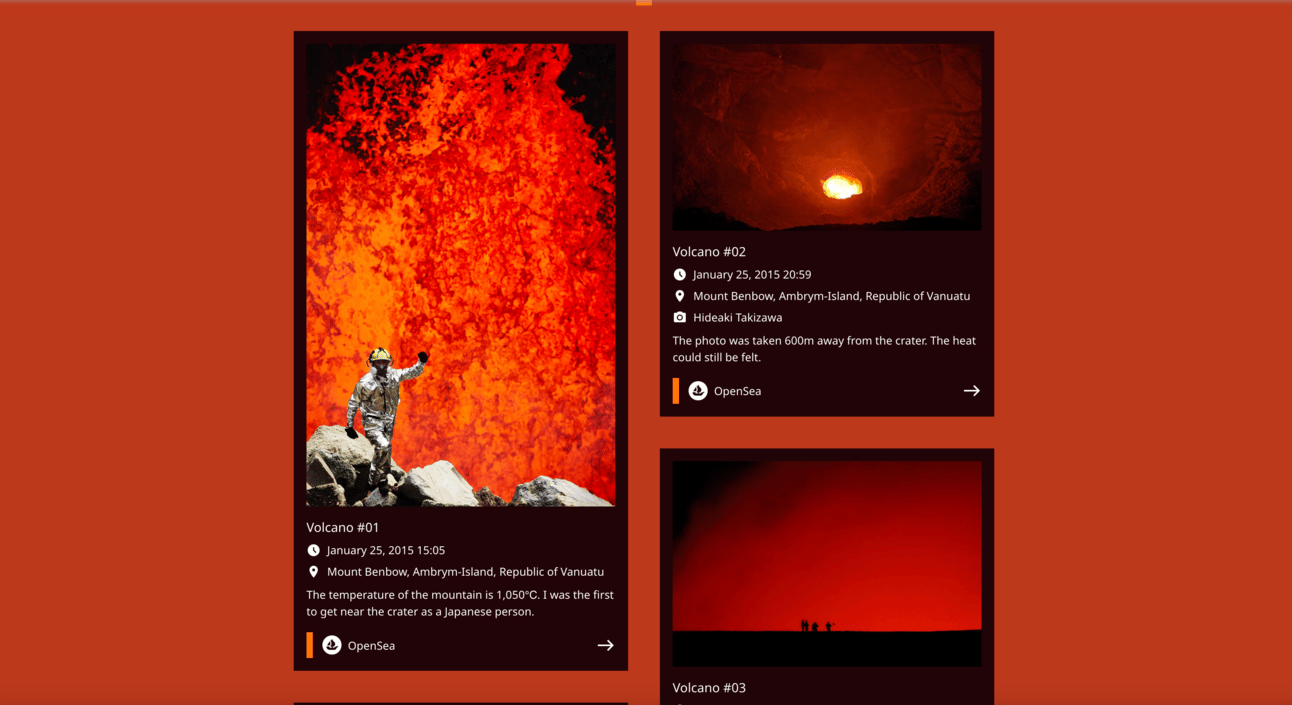Click the orange marker at the page top center
1292x705 pixels.
coord(644,3)
